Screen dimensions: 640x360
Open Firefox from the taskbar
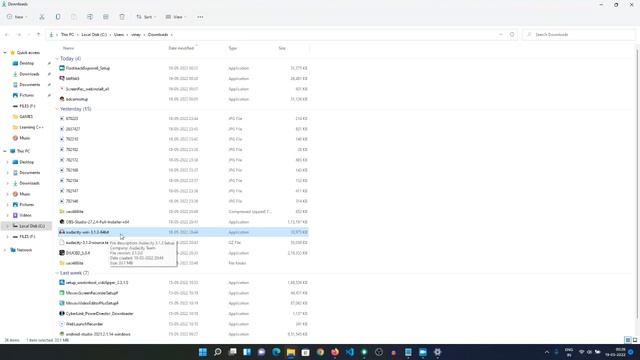coord(335,352)
